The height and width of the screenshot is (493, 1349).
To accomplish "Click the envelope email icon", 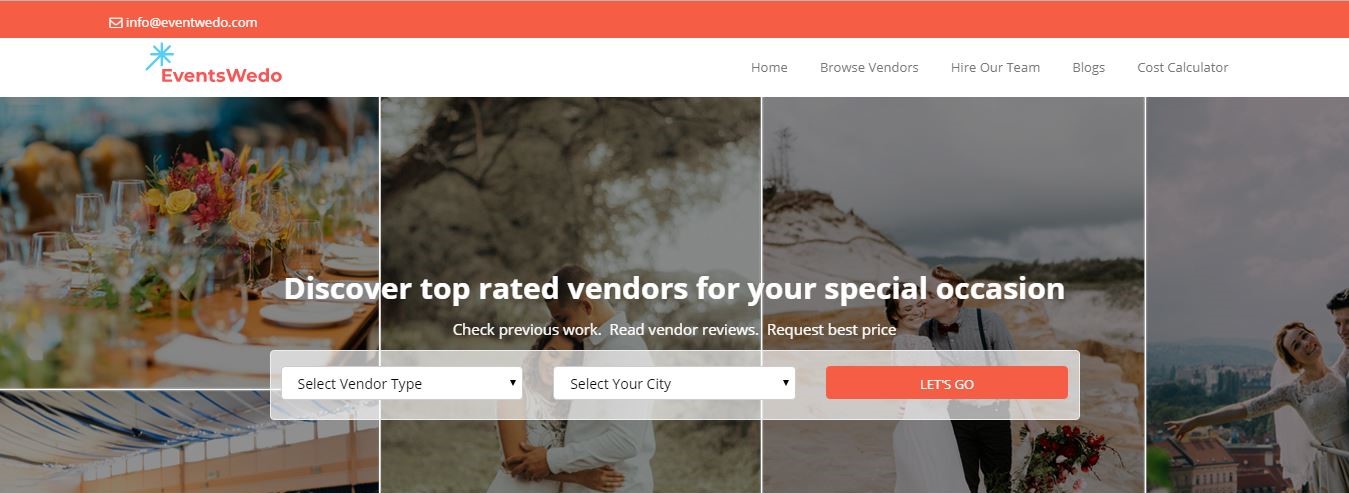I will 116,22.
